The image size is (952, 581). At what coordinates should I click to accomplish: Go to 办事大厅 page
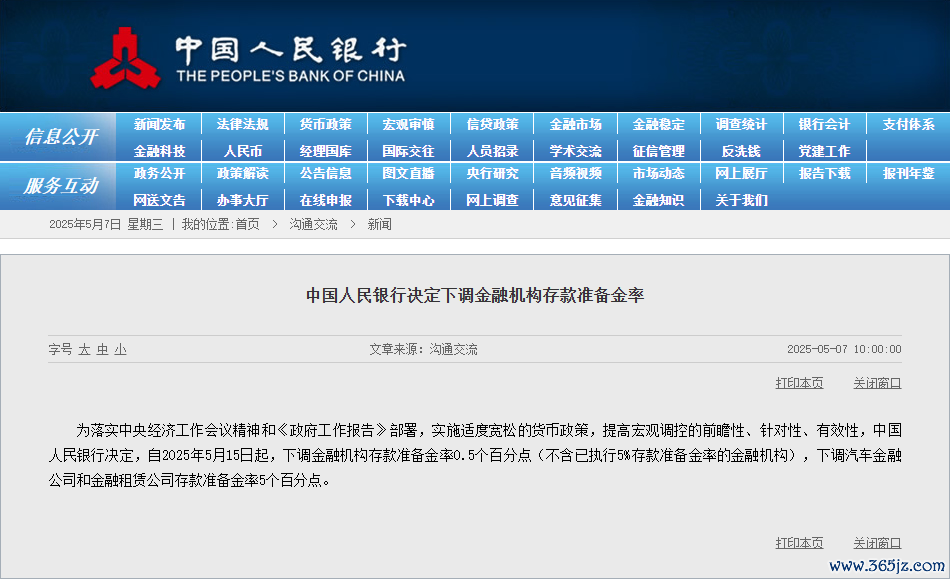pyautogui.click(x=242, y=200)
